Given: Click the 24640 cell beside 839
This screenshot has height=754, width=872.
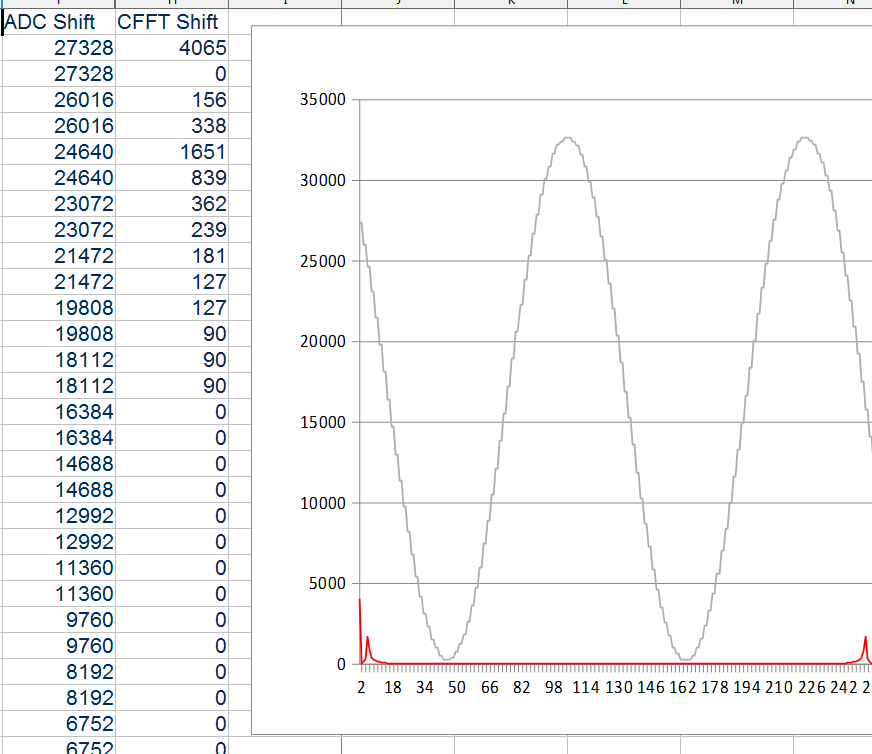Looking at the screenshot, I should [x=58, y=178].
